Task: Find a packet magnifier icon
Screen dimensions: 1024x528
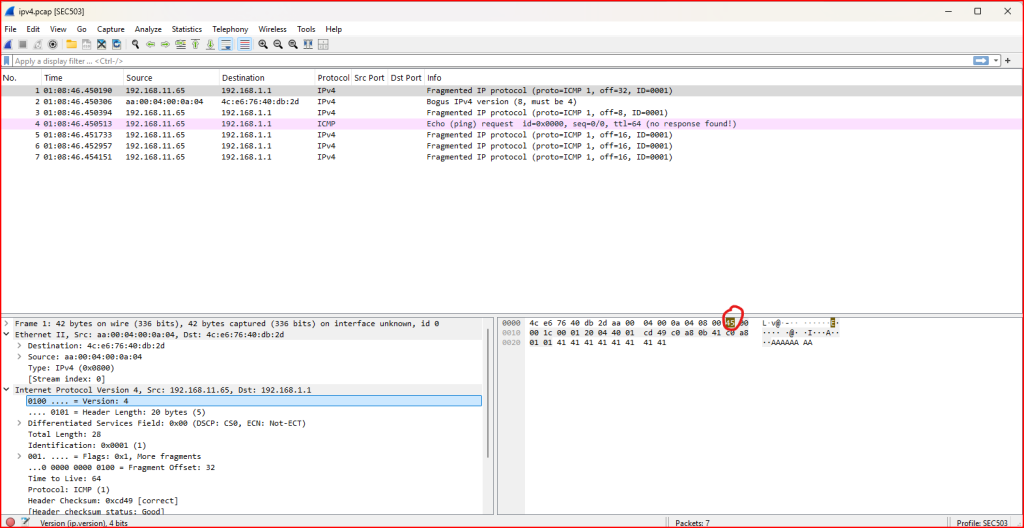Action: (135, 44)
